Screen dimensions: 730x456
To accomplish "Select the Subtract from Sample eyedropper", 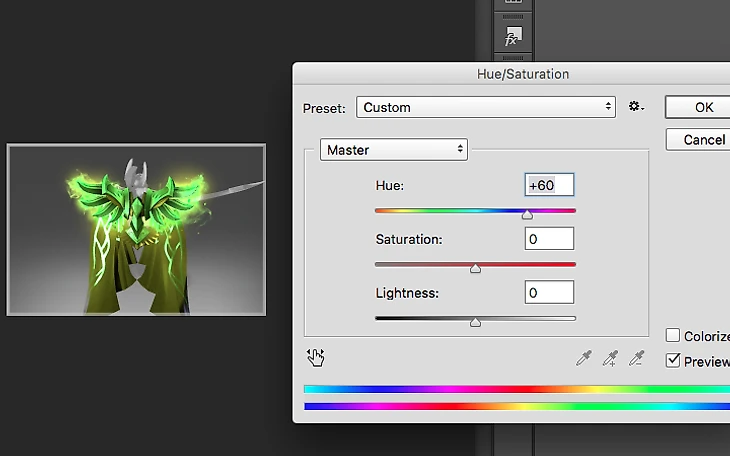I will (x=636, y=358).
